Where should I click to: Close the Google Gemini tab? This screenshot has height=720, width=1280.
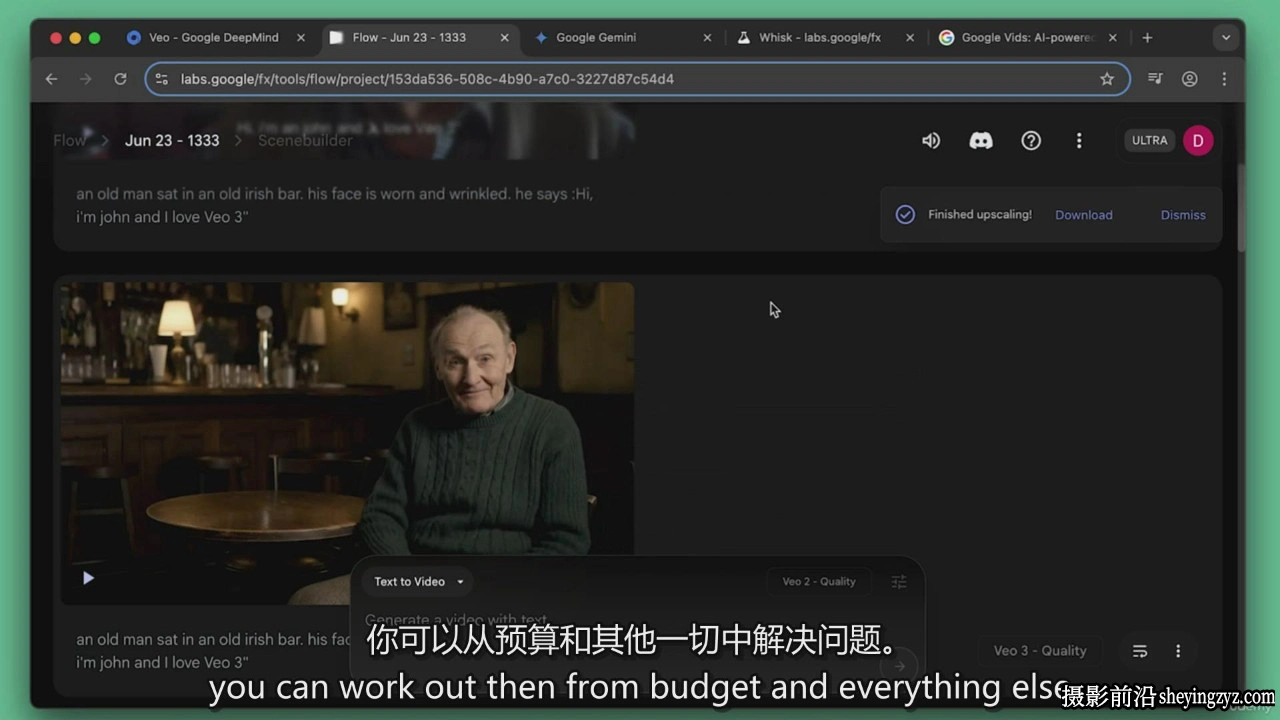click(x=707, y=38)
